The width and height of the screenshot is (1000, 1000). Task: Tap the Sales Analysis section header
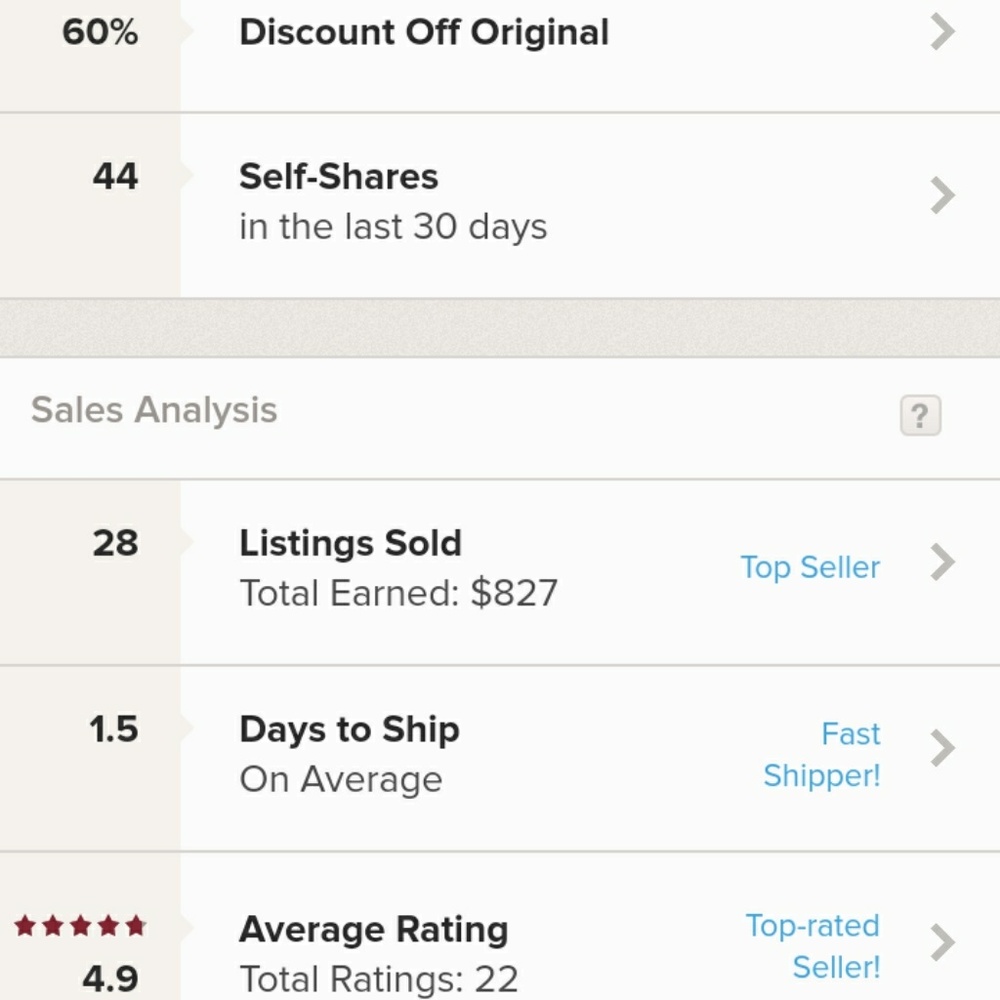pyautogui.click(x=154, y=409)
